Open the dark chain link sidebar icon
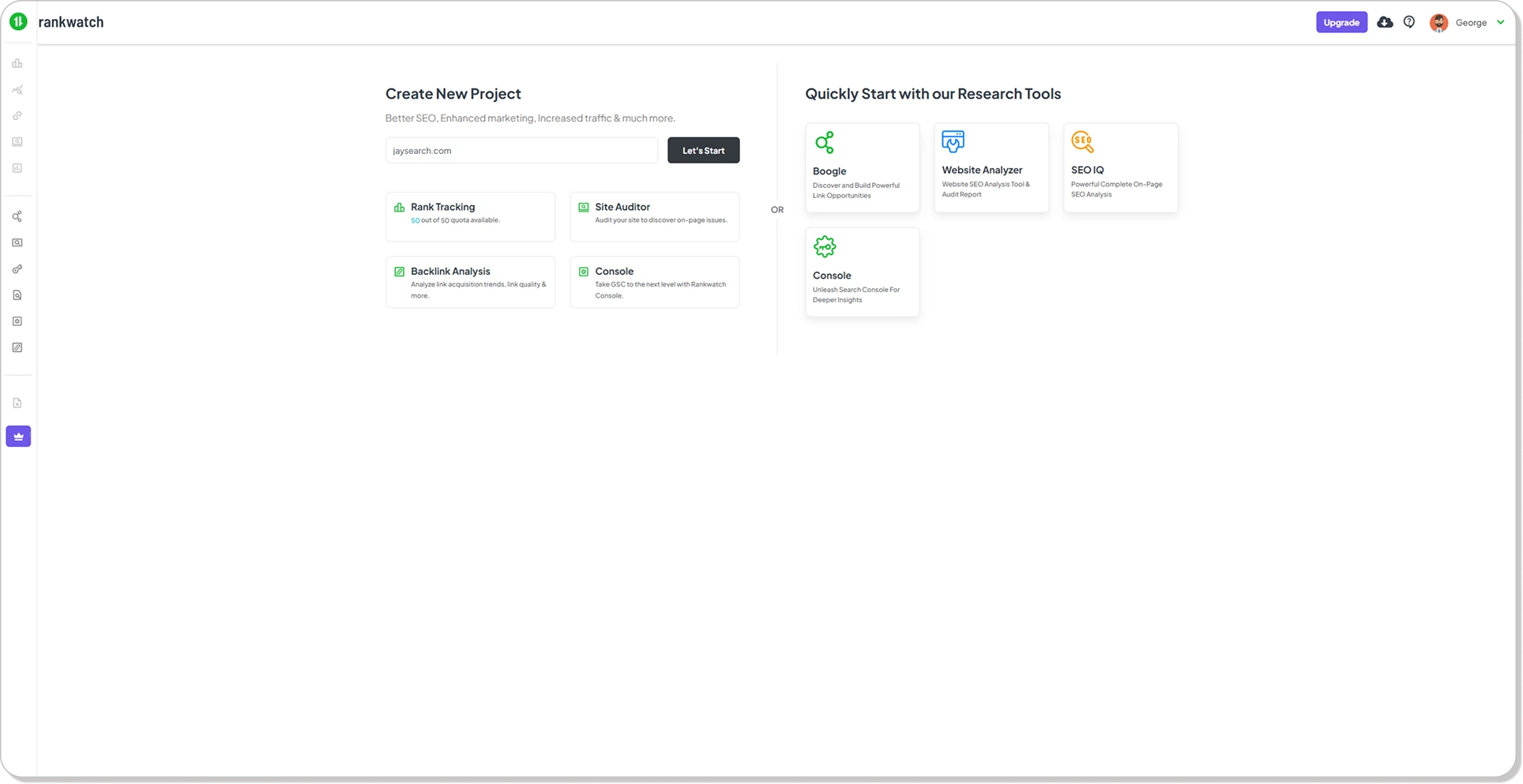The width and height of the screenshot is (1523, 784). pyautogui.click(x=17, y=269)
